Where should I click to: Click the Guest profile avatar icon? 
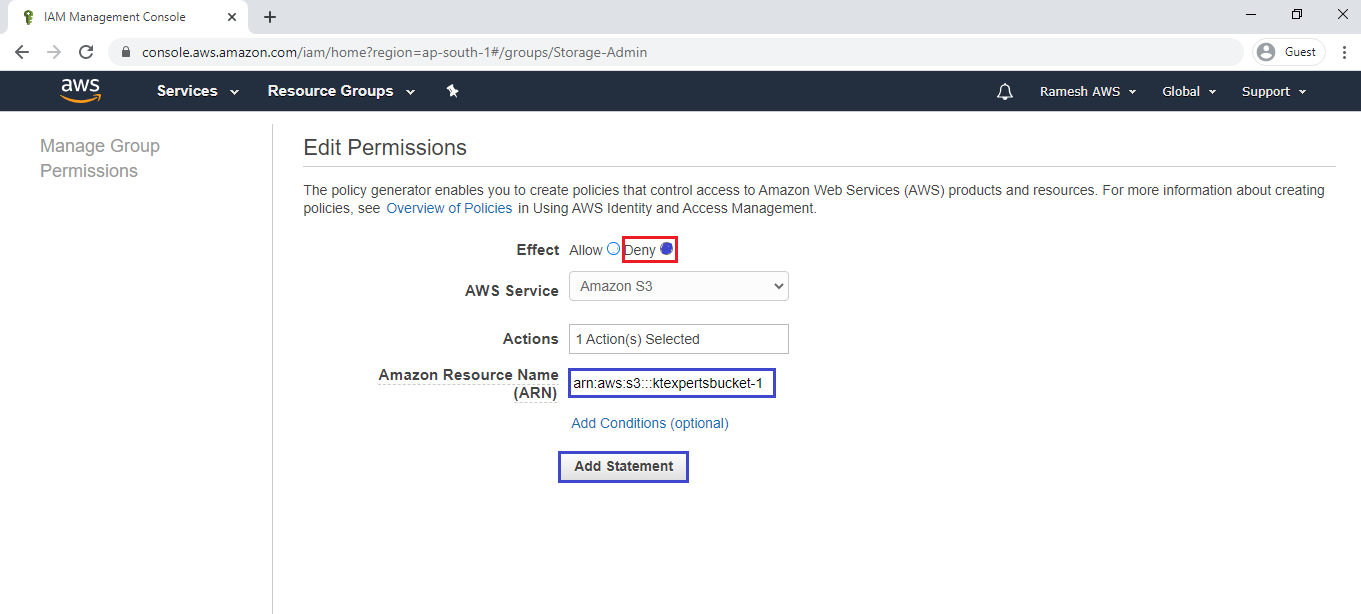(1267, 52)
